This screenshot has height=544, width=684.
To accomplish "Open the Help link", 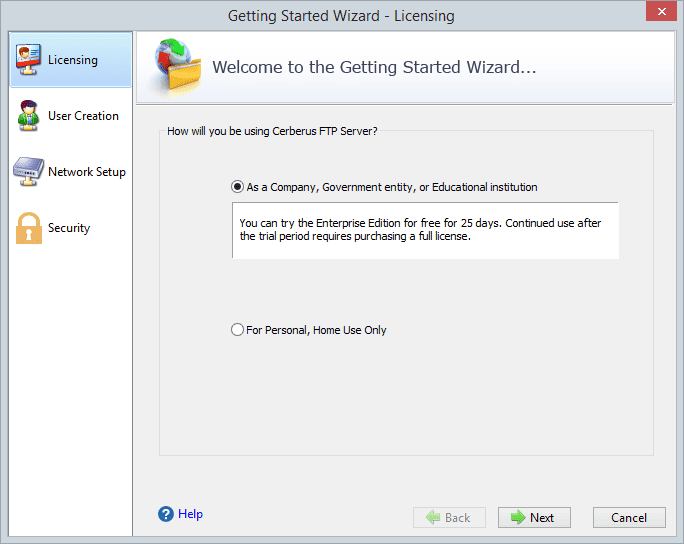I will pos(190,514).
